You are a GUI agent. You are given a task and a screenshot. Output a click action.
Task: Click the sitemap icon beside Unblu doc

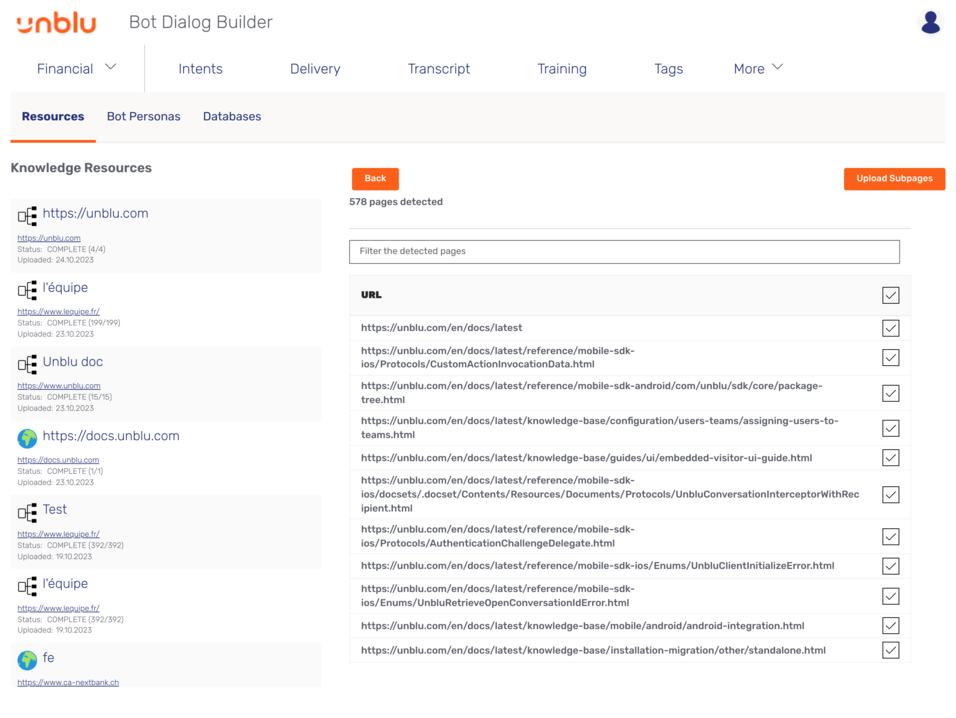[x=27, y=362]
